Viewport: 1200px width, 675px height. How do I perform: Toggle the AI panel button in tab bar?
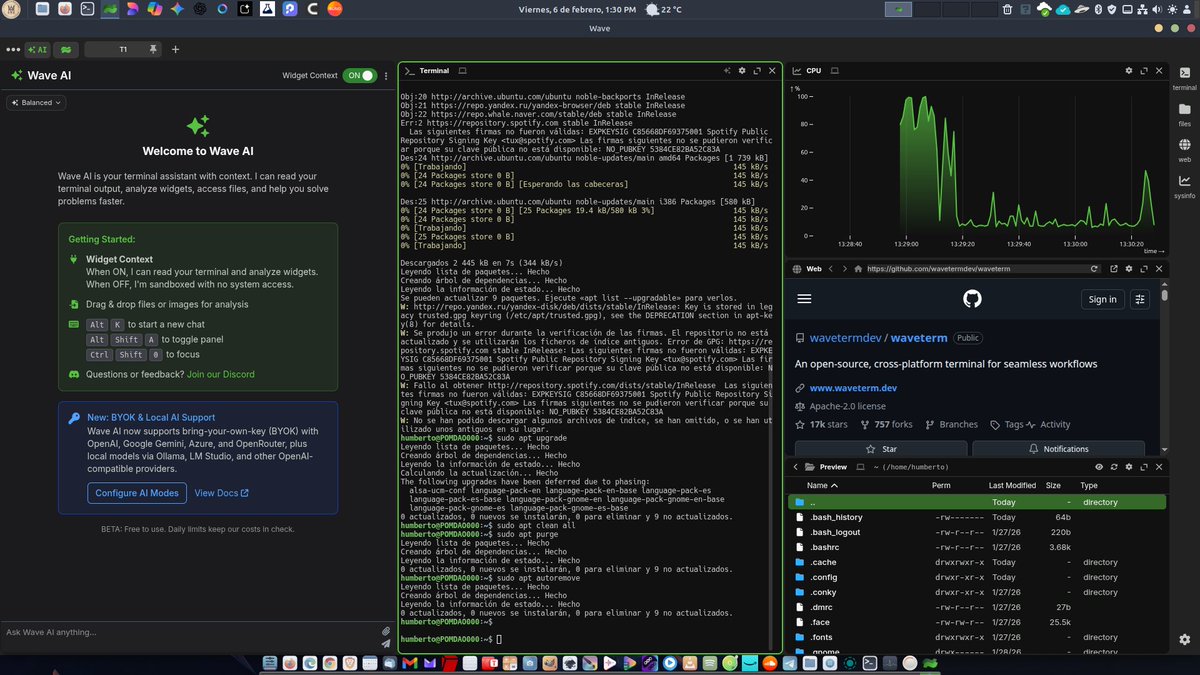(37, 49)
